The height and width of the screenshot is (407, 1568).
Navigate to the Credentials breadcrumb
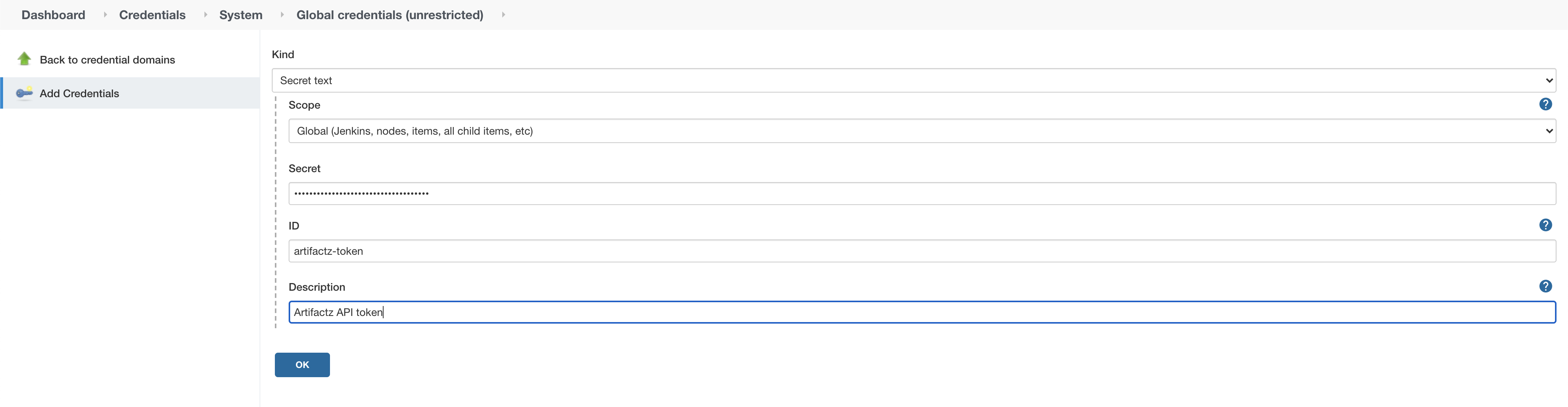point(152,15)
